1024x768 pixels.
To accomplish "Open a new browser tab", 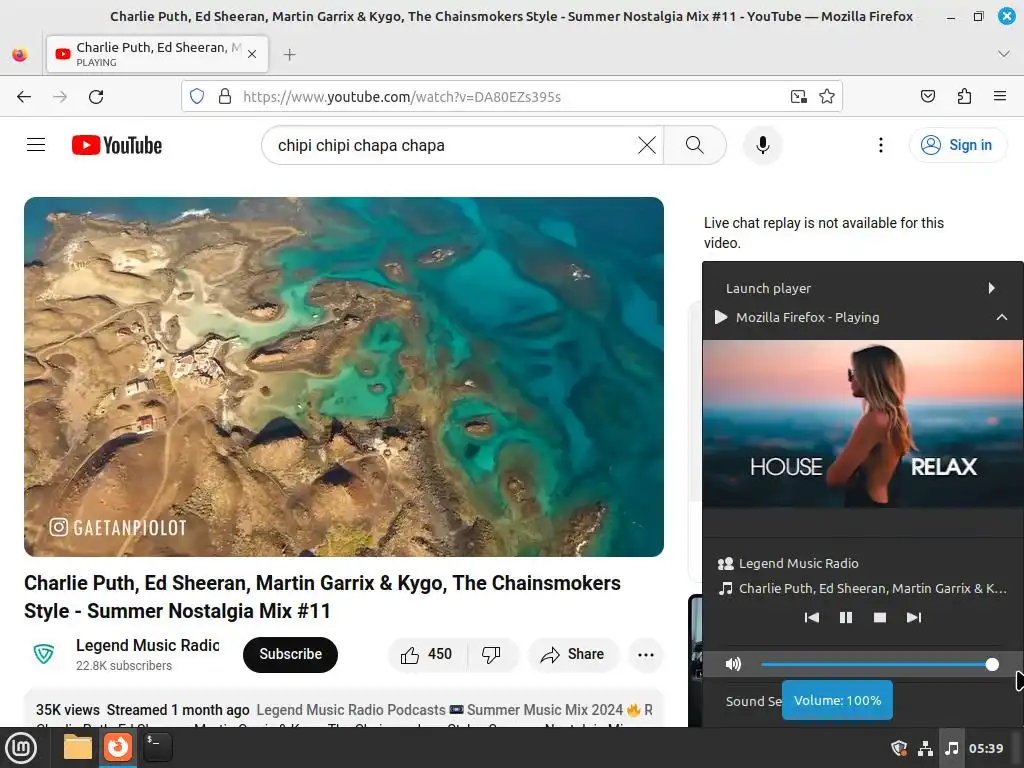I will [x=289, y=55].
